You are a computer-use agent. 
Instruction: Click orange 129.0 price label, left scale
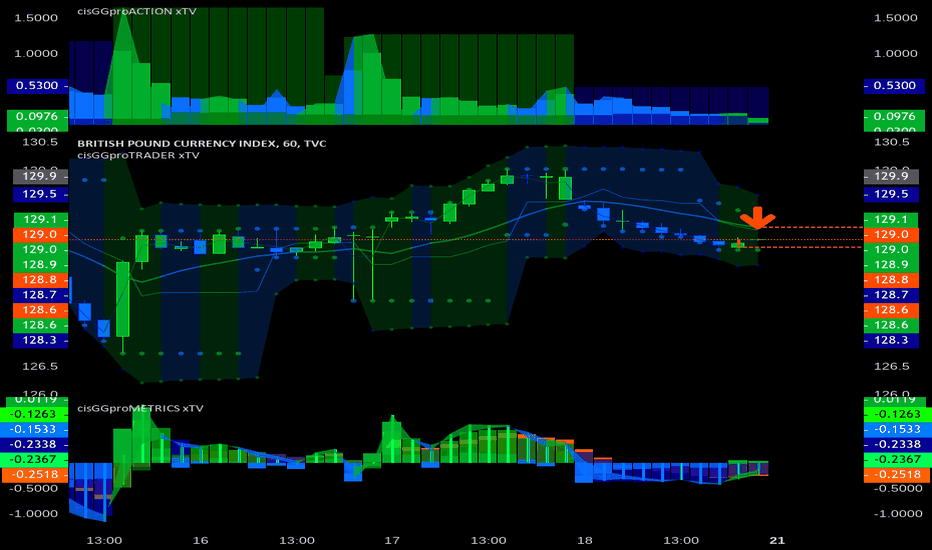[x=40, y=234]
